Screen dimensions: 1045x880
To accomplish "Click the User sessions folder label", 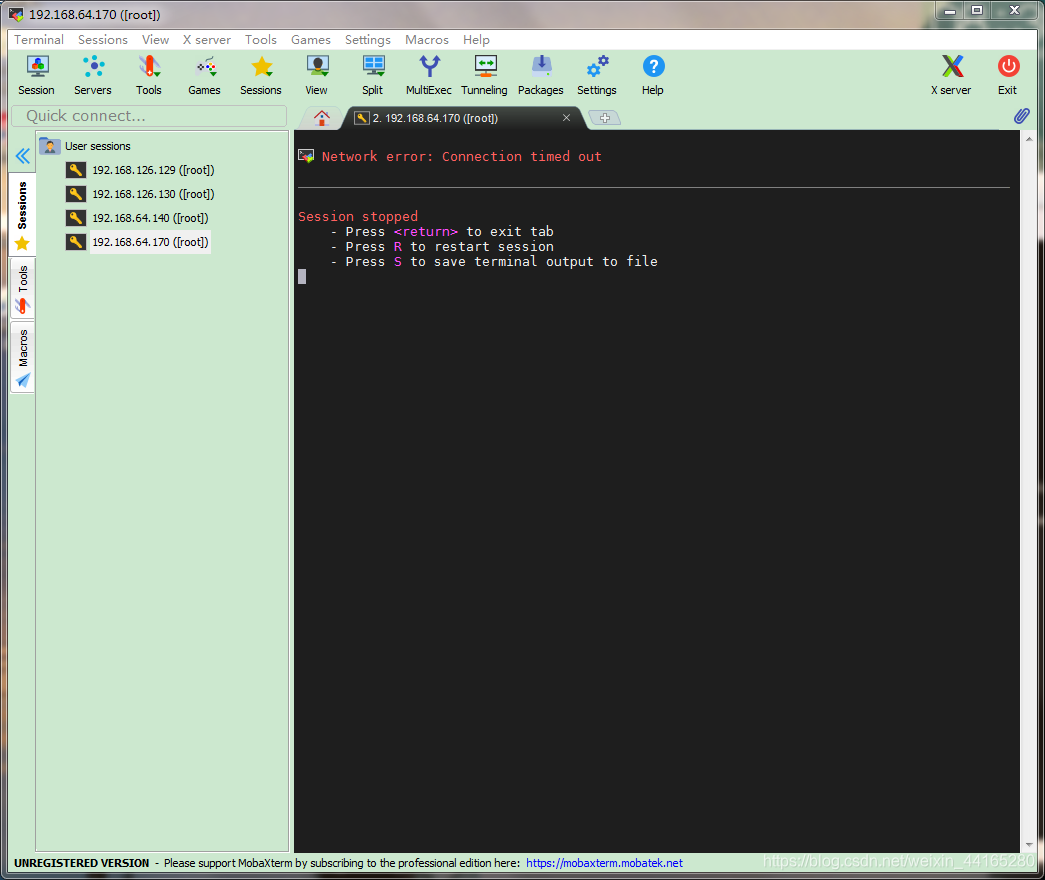I will pos(98,146).
